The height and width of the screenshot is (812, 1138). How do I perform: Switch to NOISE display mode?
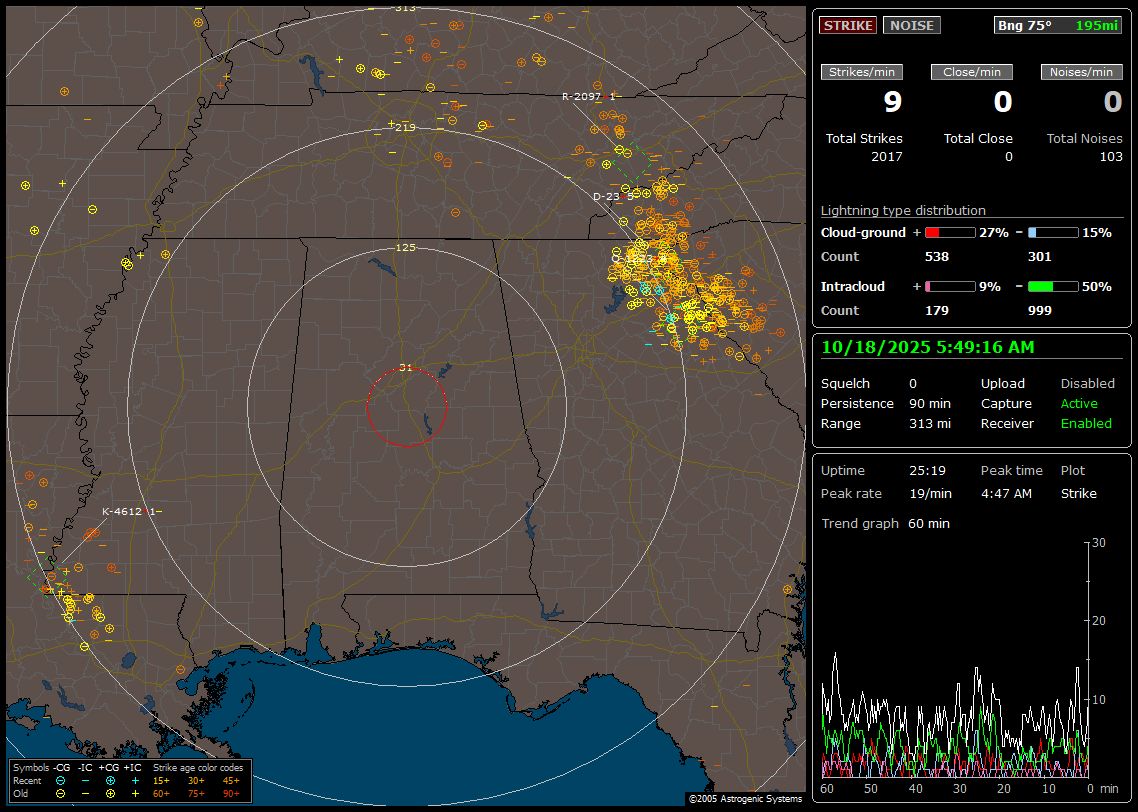tap(911, 25)
